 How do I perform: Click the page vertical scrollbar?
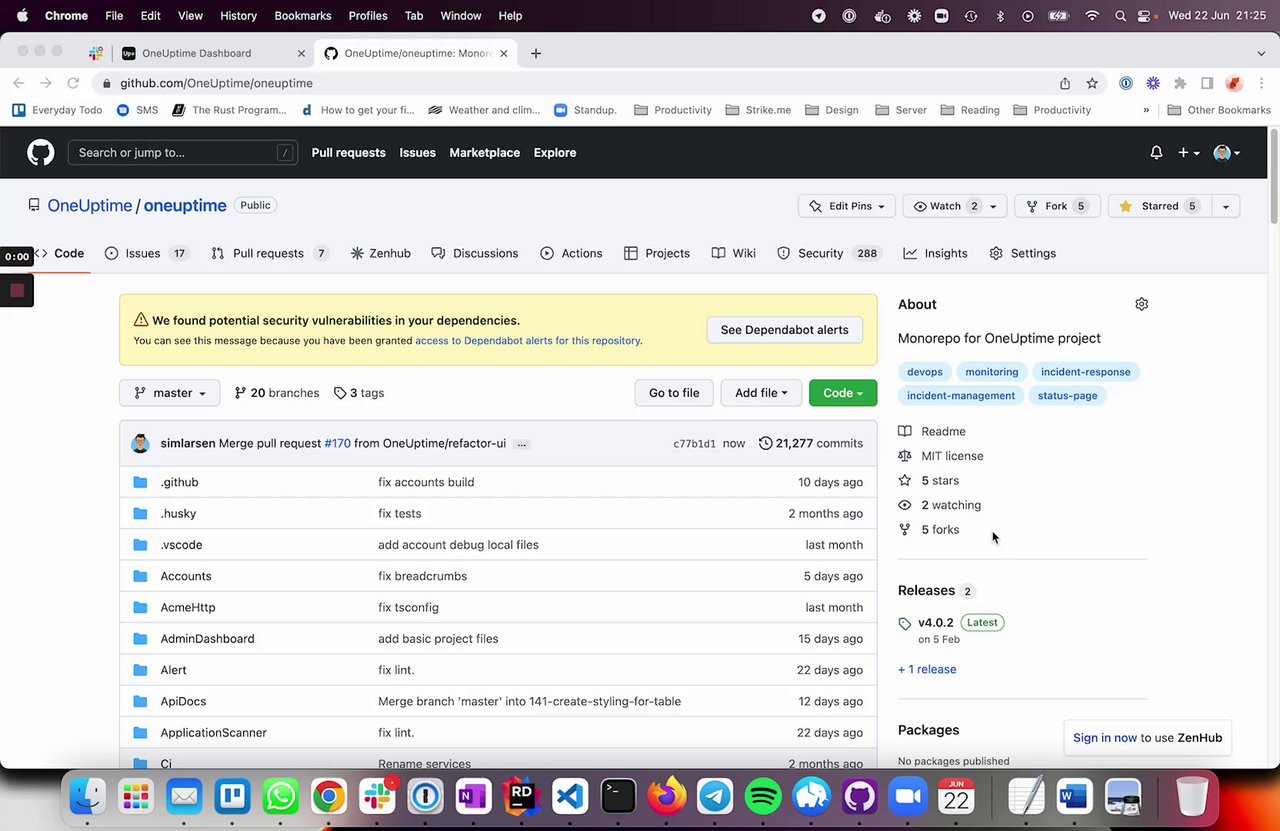[x=1274, y=175]
